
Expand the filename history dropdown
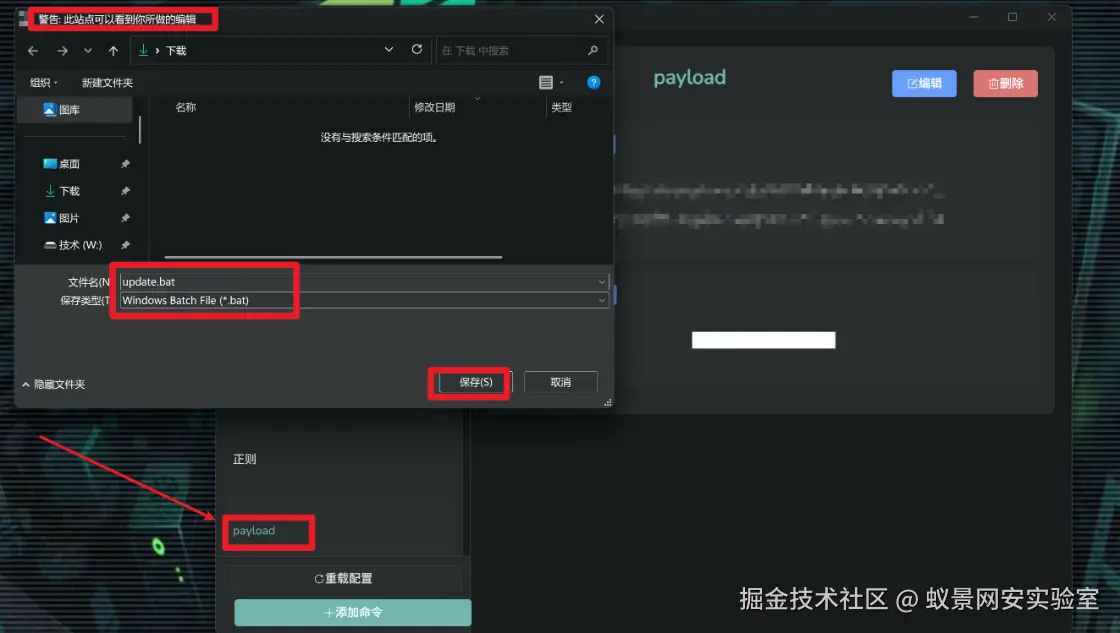pos(602,282)
